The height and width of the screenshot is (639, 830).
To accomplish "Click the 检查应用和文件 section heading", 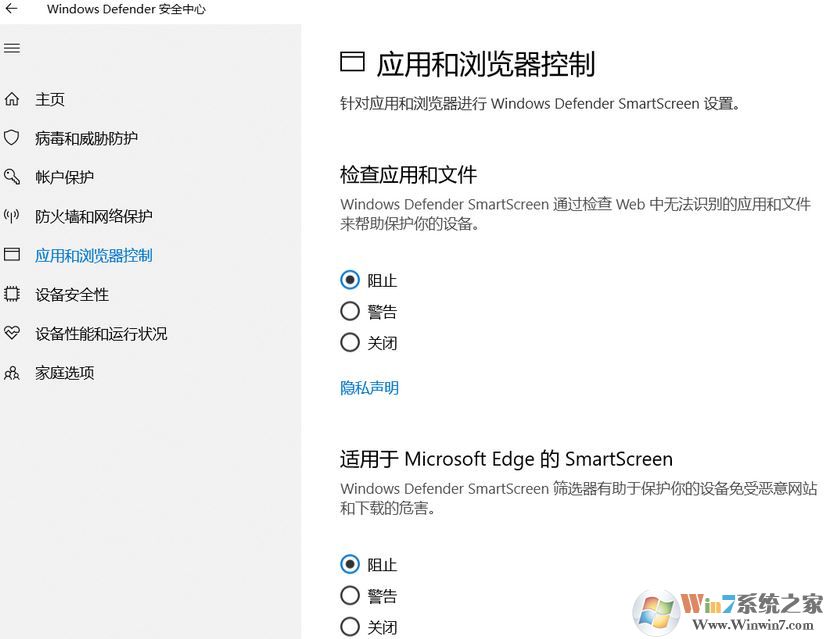I will (408, 175).
